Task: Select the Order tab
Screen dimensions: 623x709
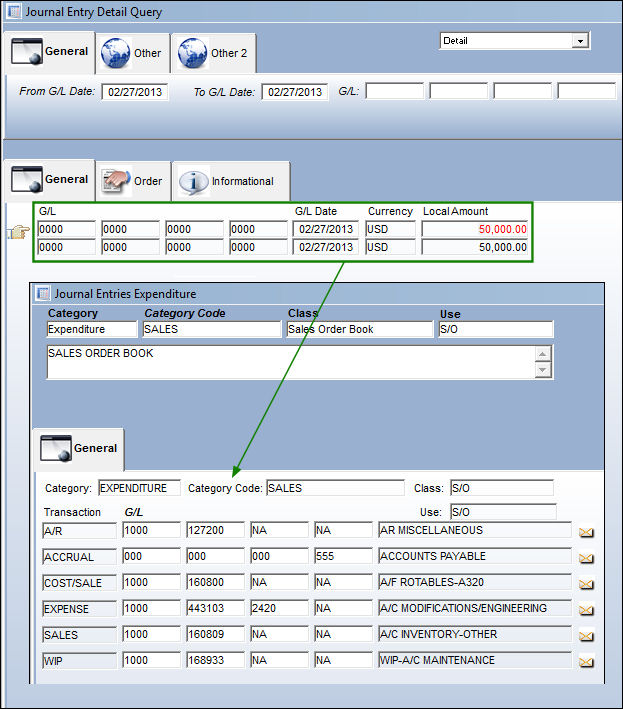Action: [133, 181]
